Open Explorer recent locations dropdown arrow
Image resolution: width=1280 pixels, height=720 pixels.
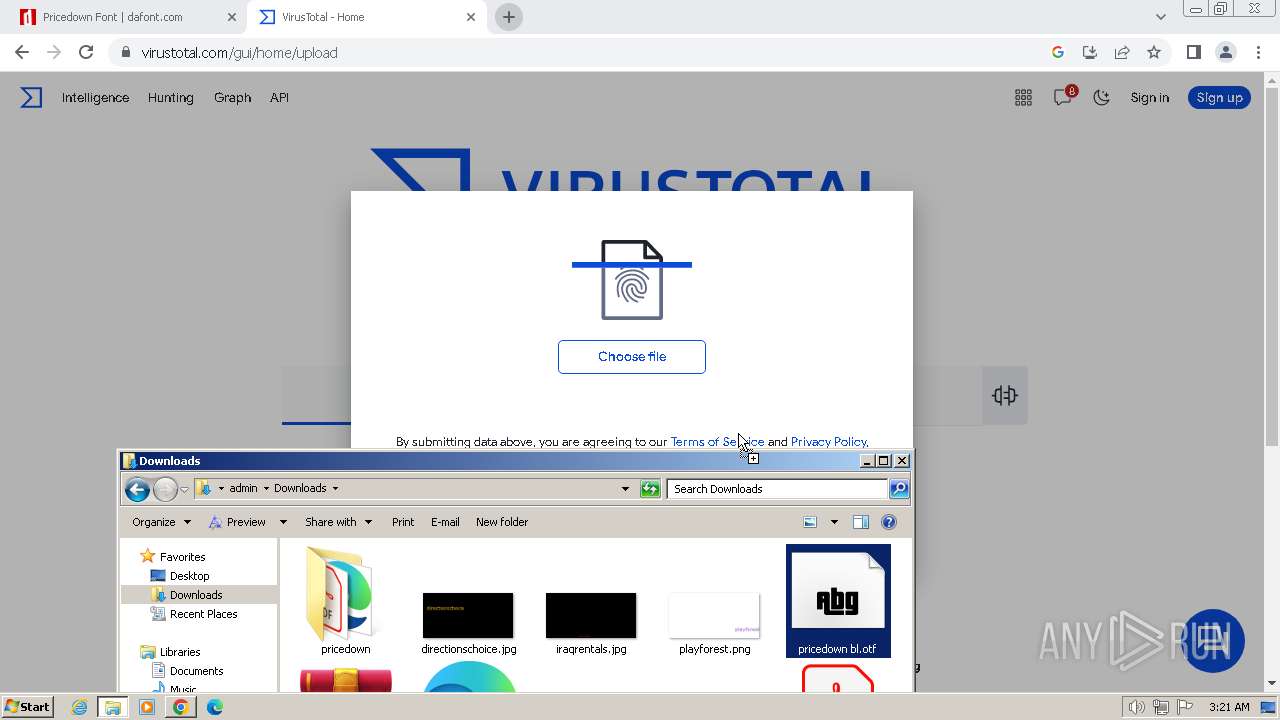pyautogui.click(x=184, y=489)
